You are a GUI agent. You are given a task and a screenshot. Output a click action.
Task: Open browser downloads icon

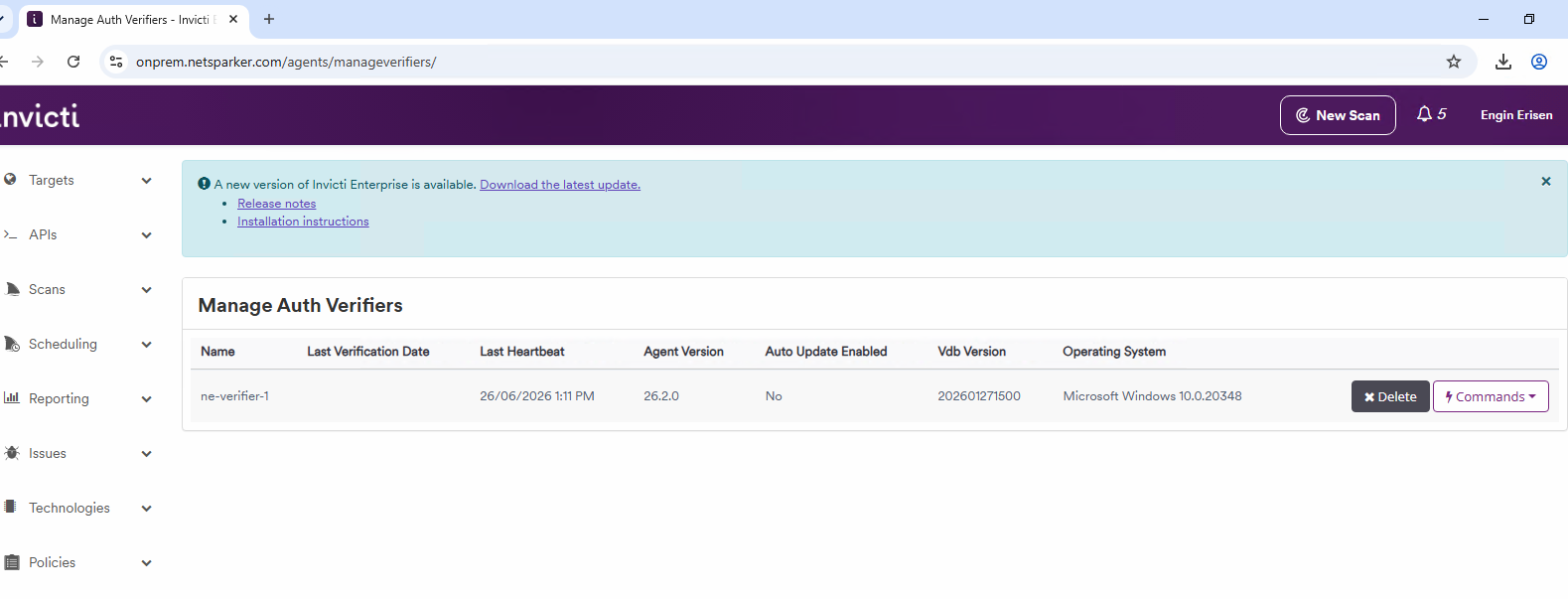coord(1503,62)
